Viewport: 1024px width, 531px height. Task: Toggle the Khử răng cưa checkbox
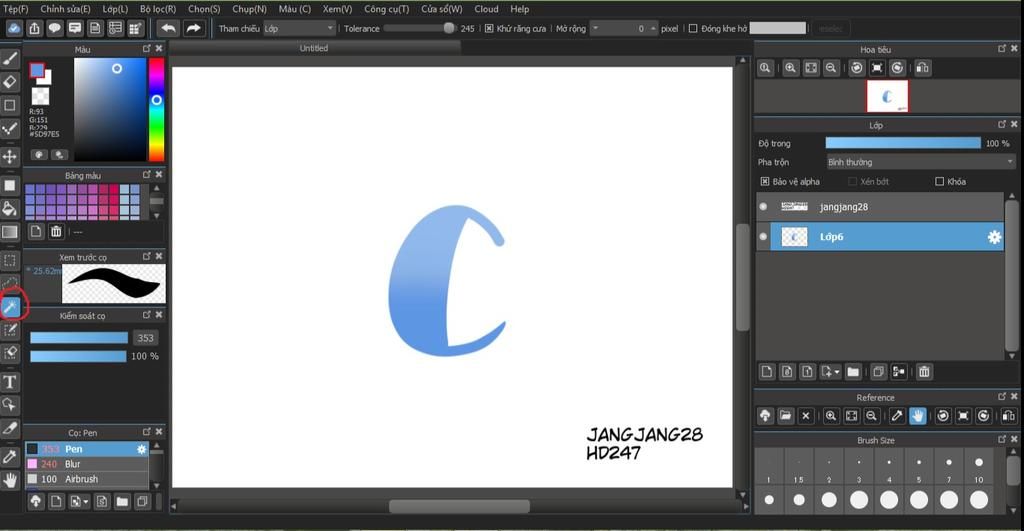pyautogui.click(x=489, y=29)
